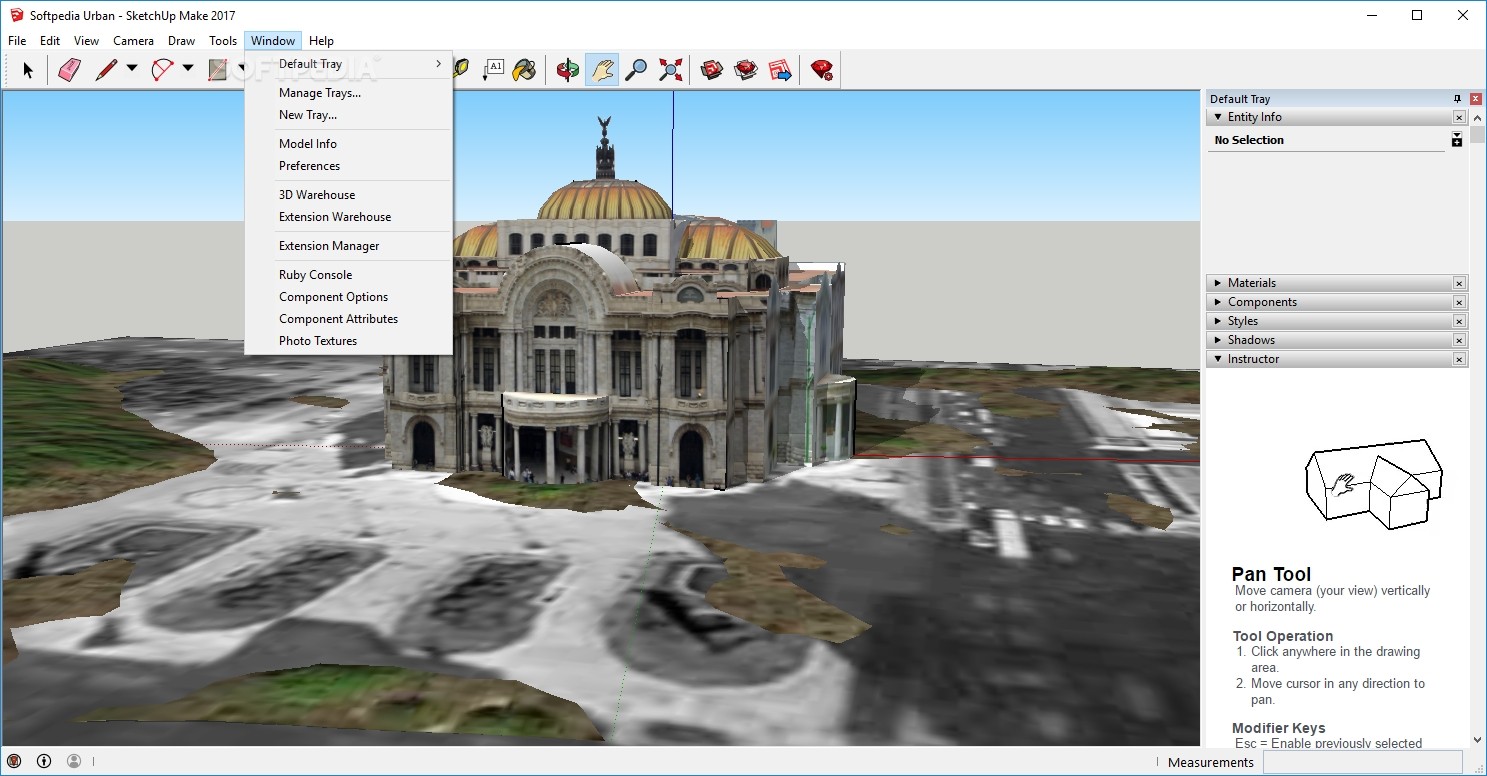Click the Zoom Extents tool
Image resolution: width=1487 pixels, height=776 pixels.
click(671, 70)
